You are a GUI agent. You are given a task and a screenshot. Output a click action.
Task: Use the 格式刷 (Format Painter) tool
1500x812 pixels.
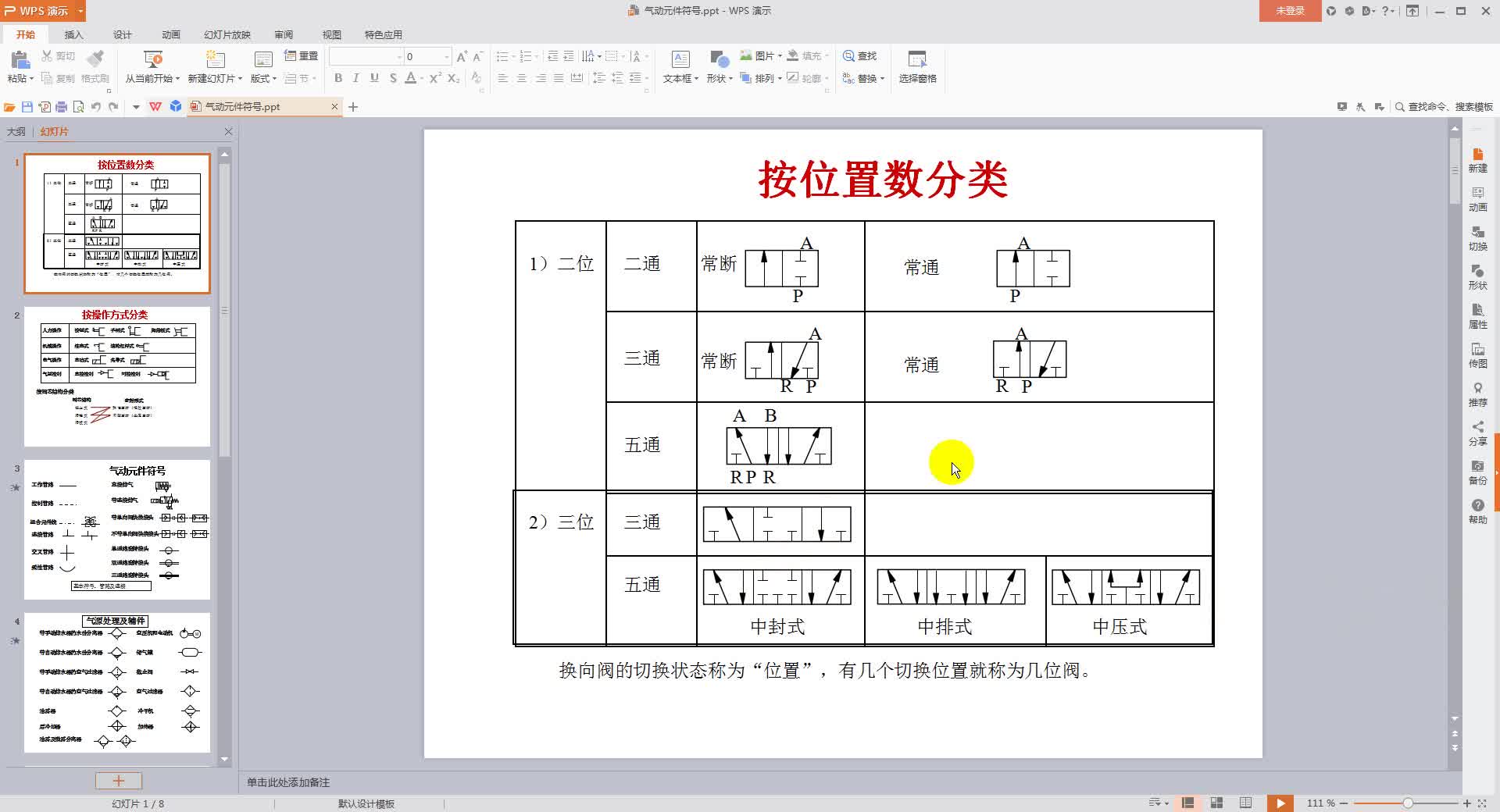[x=95, y=66]
